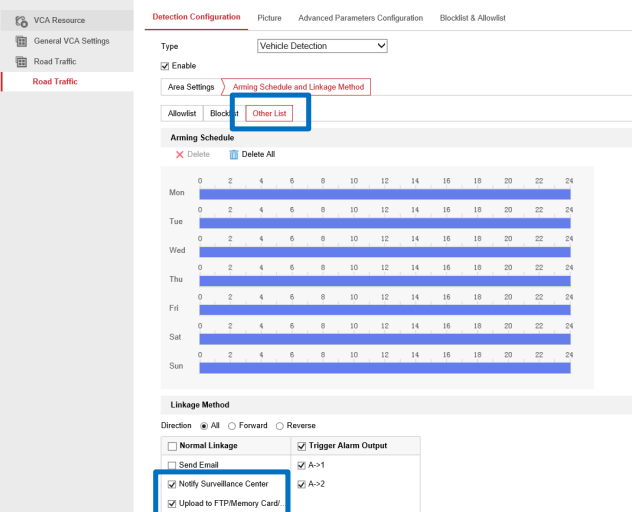Check the Send Email option
The height and width of the screenshot is (512, 632).
point(172,465)
